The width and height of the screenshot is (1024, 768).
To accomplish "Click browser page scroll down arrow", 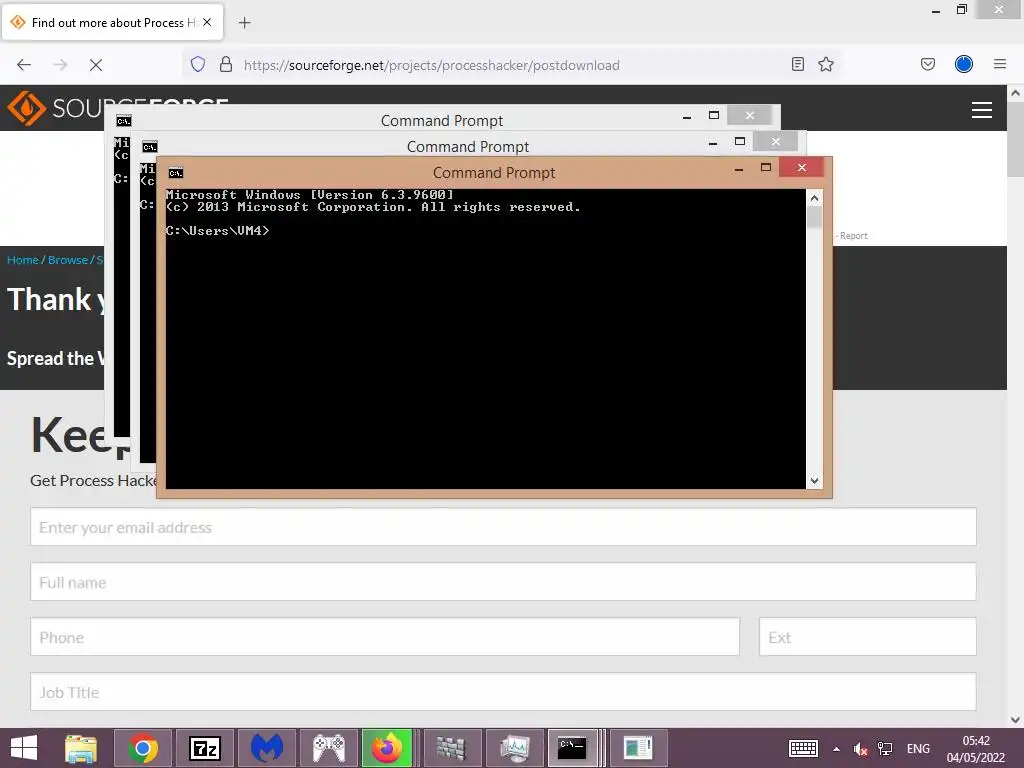I will [1015, 720].
